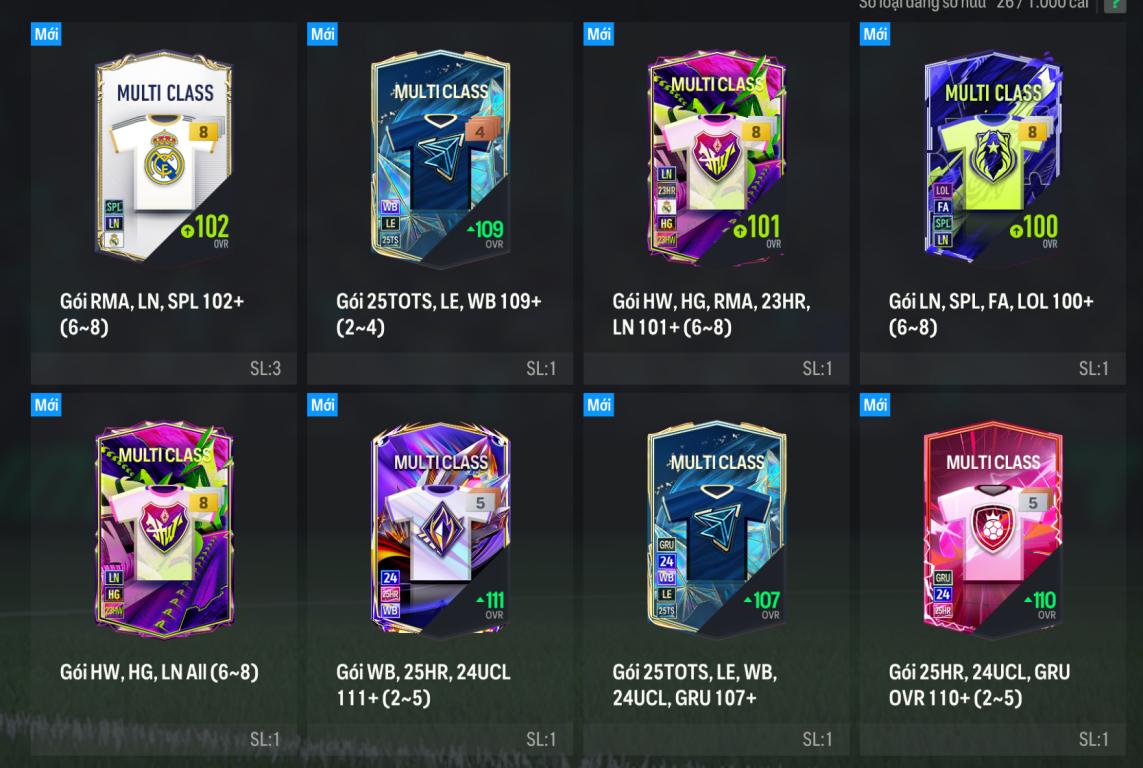Click the green help icon at top right
Viewport: 1143px width, 768px height.
[1115, 4]
